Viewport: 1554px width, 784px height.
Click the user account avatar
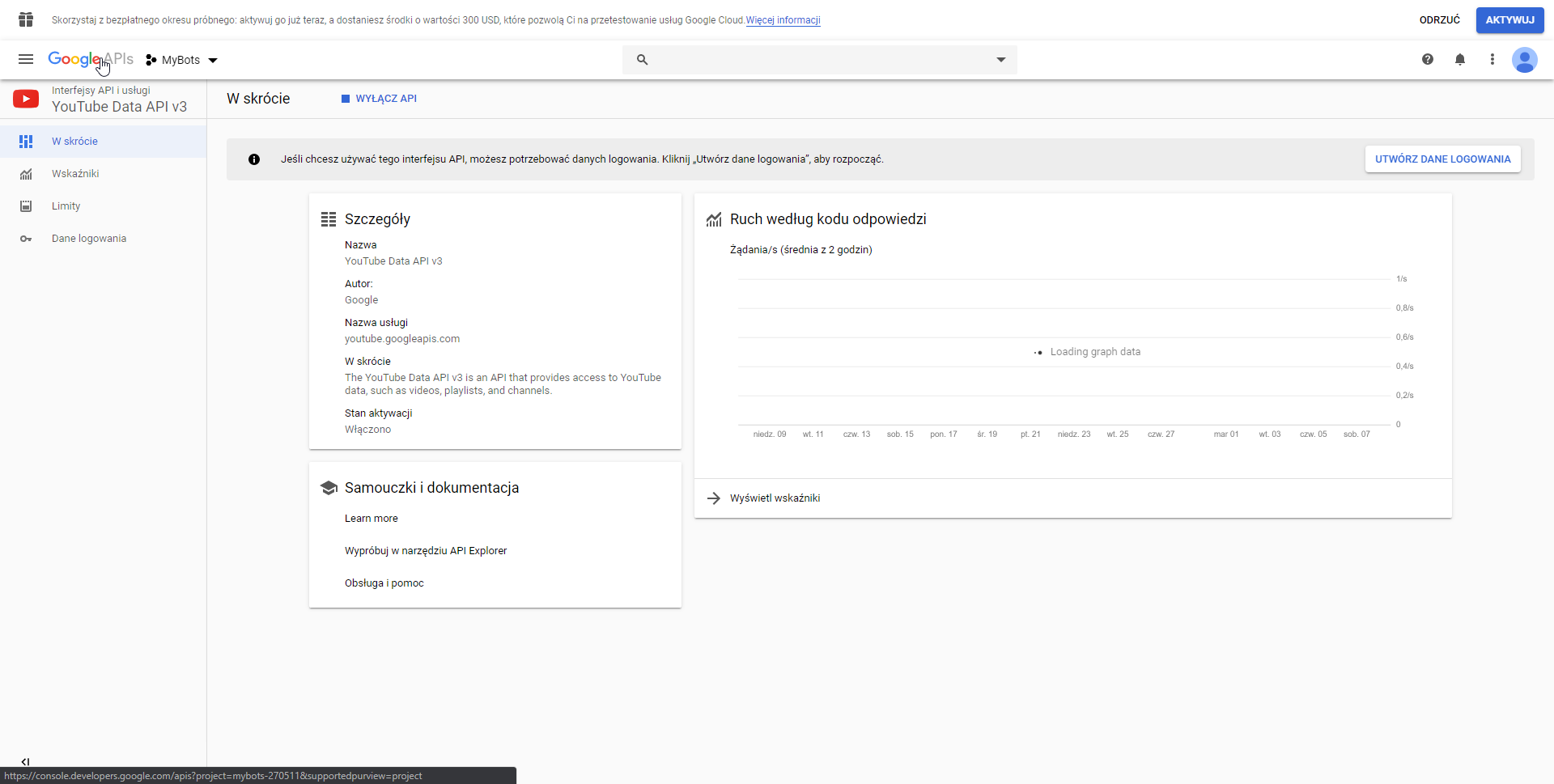tap(1524, 60)
